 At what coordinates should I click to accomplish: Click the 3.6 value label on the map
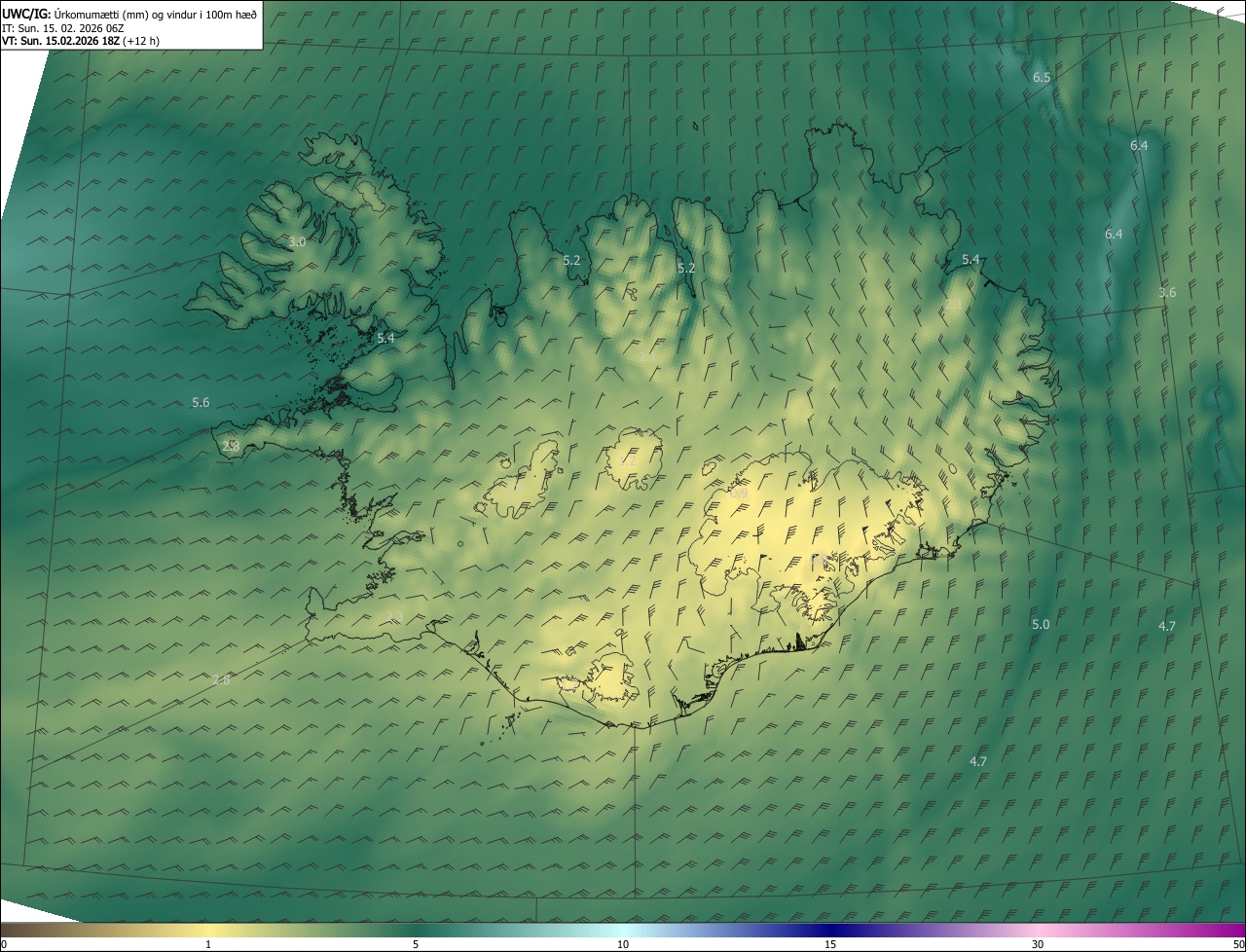click(1167, 292)
